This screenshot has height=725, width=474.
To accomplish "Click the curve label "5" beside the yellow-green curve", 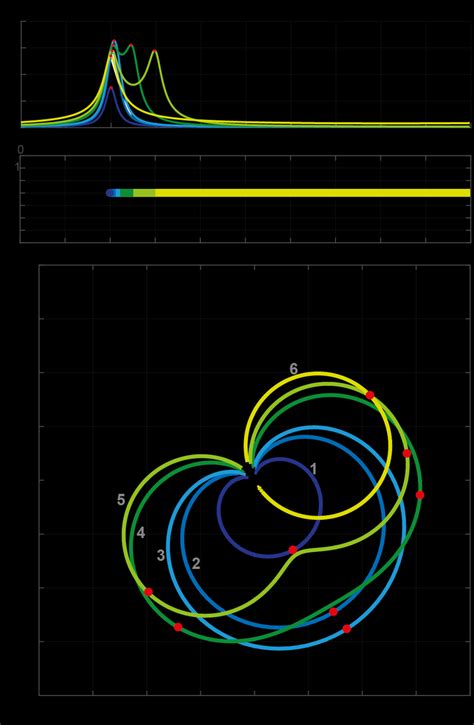I will (121, 500).
